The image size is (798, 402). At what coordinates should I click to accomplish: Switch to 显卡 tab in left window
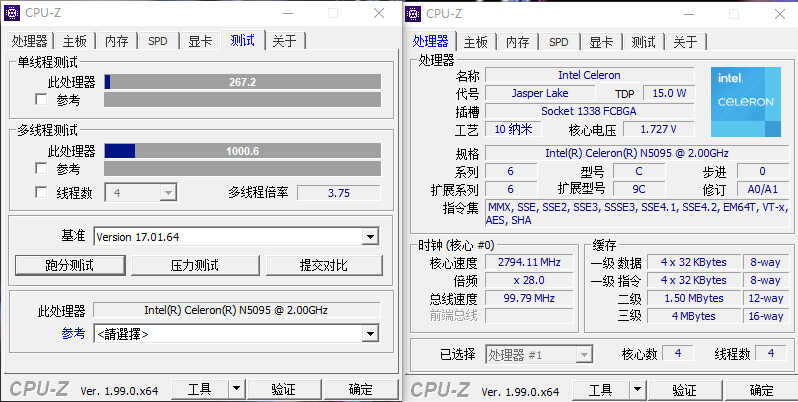coord(200,41)
